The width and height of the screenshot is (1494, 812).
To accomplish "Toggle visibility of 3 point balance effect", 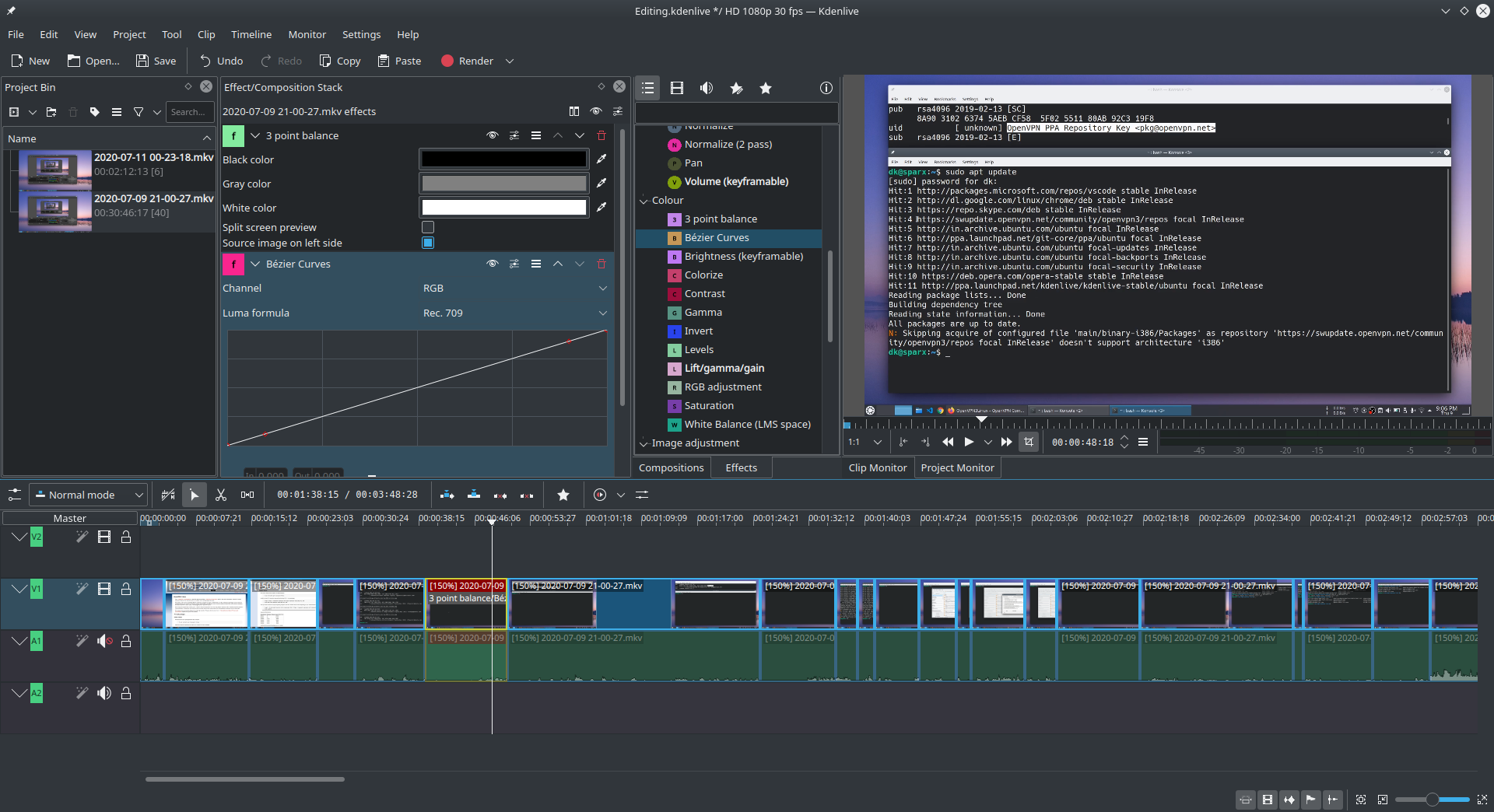I will click(x=492, y=135).
